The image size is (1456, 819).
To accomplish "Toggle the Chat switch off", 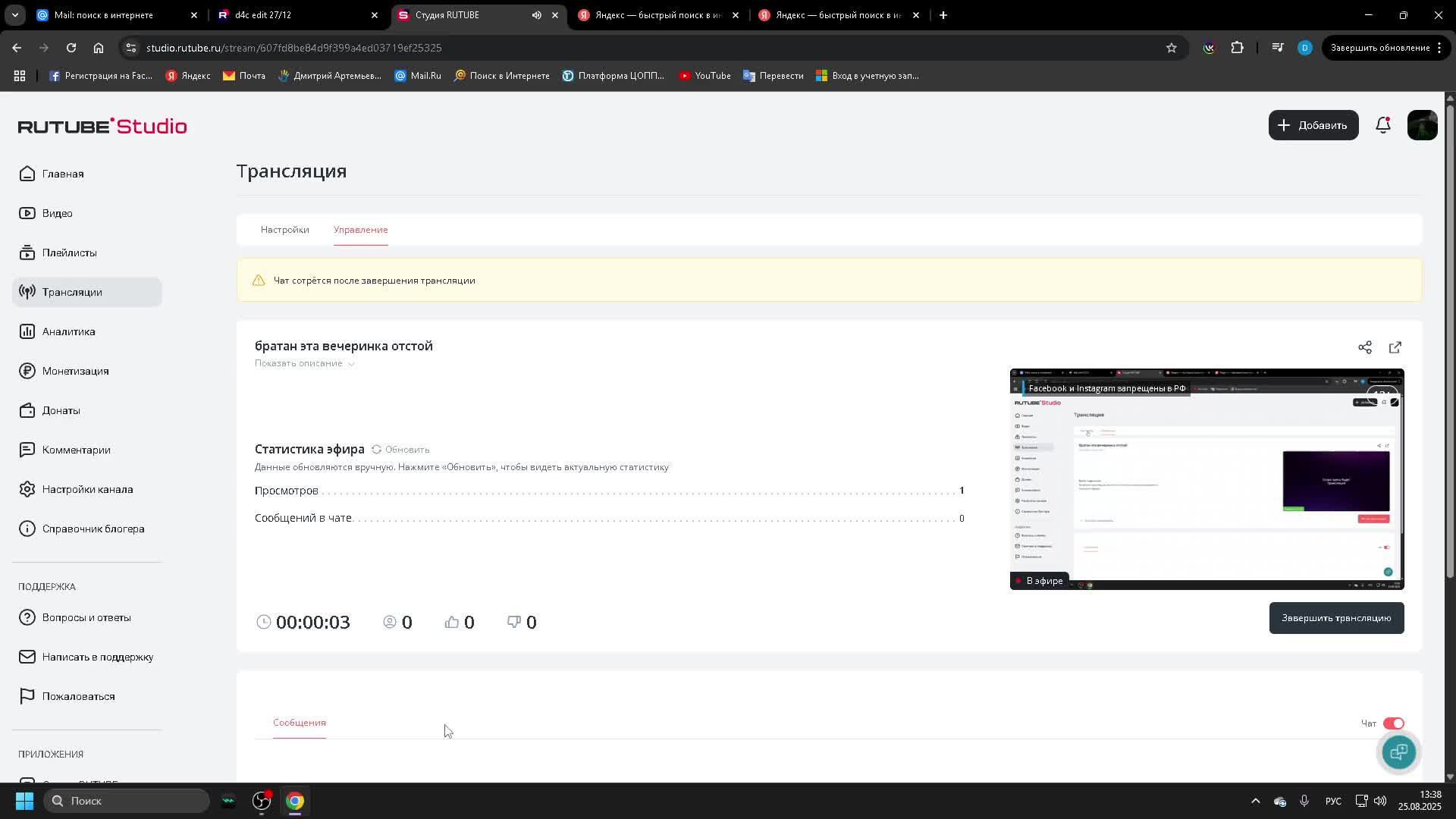I will [x=1393, y=723].
